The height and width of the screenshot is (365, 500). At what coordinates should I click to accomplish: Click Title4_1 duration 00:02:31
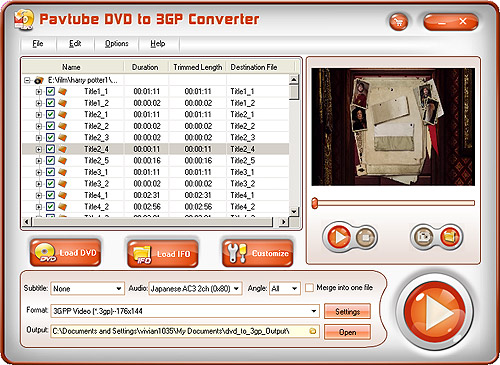click(146, 195)
